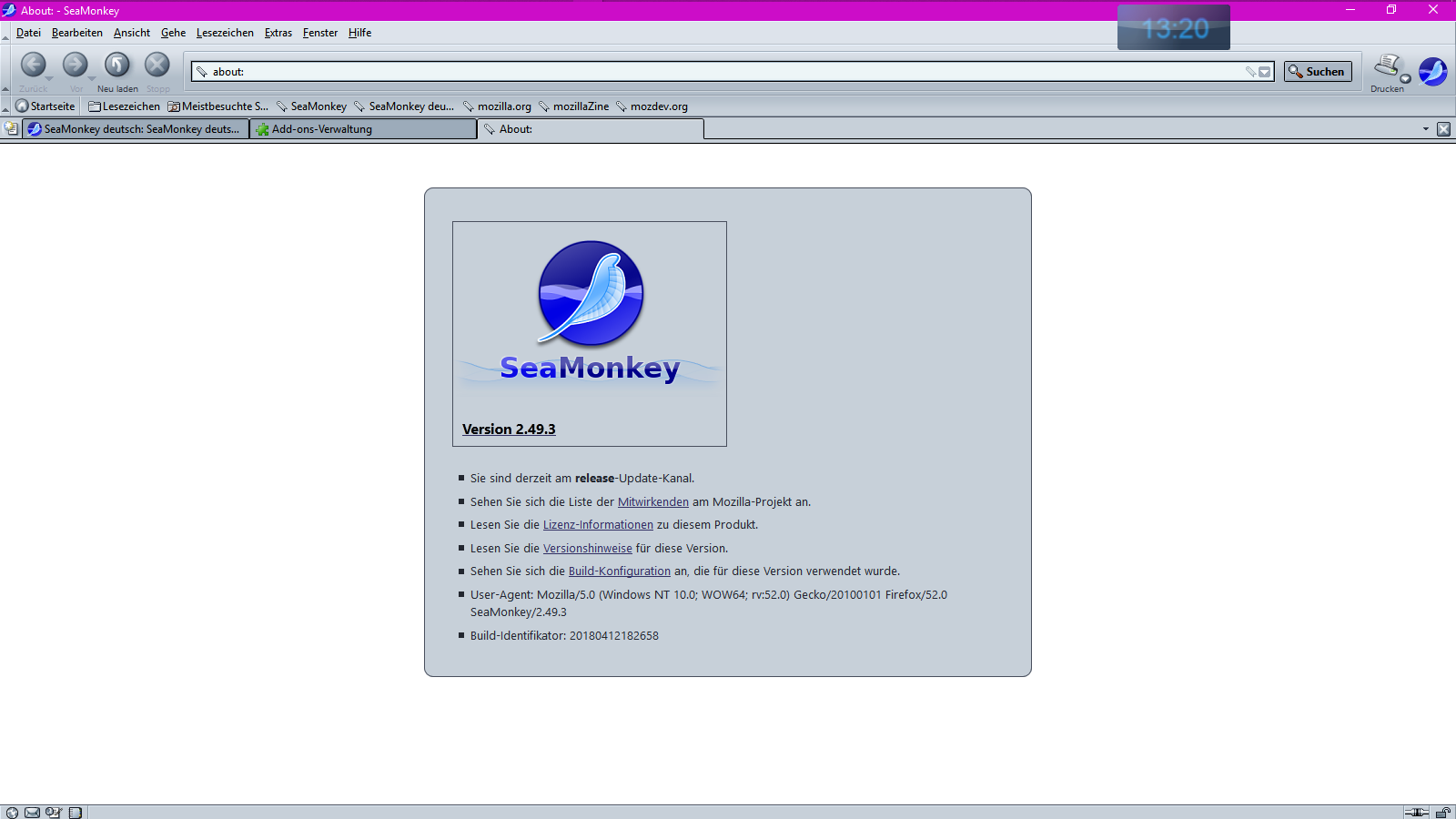Open the Lesezeichen menu in menu bar
This screenshot has width=1456, height=819.
pos(225,33)
